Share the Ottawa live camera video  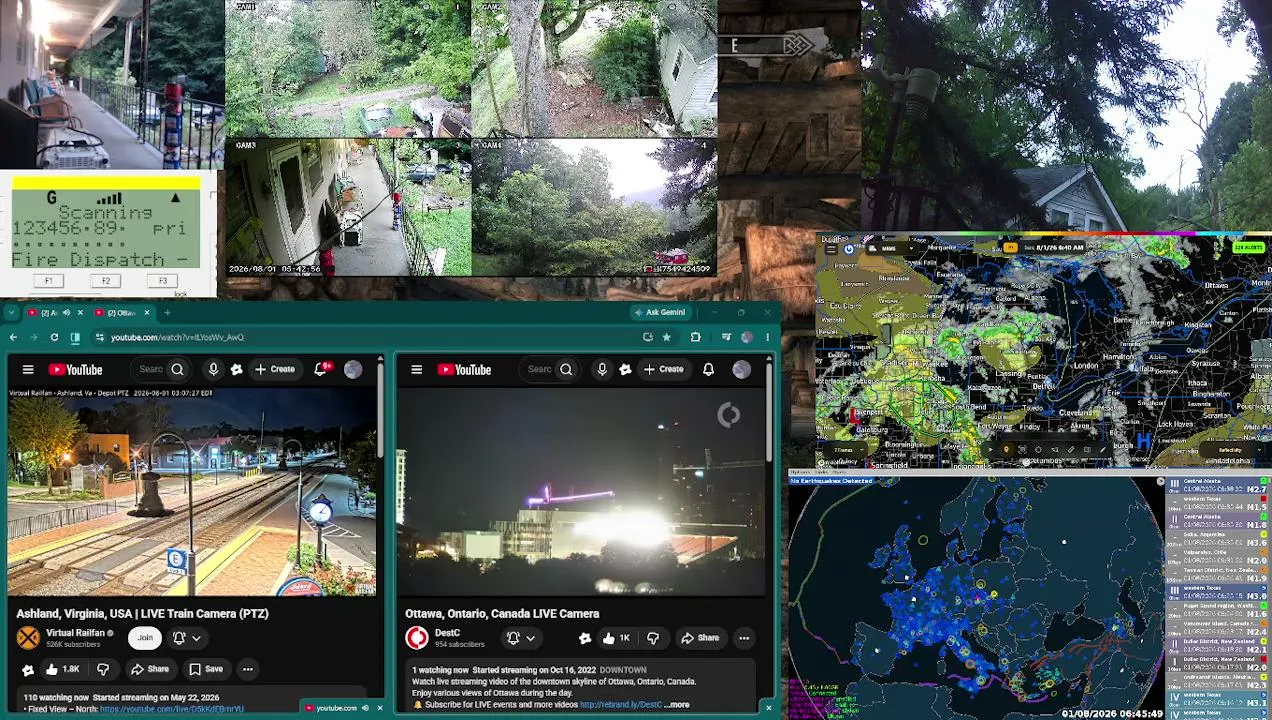700,638
